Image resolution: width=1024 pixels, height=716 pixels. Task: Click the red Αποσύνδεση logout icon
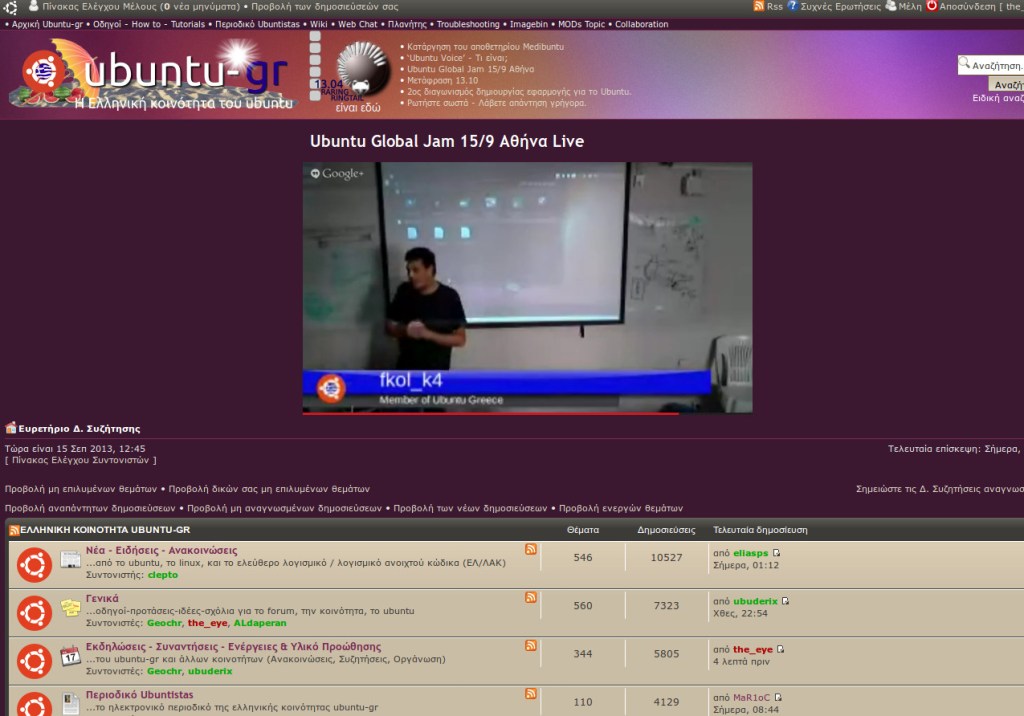(931, 5)
